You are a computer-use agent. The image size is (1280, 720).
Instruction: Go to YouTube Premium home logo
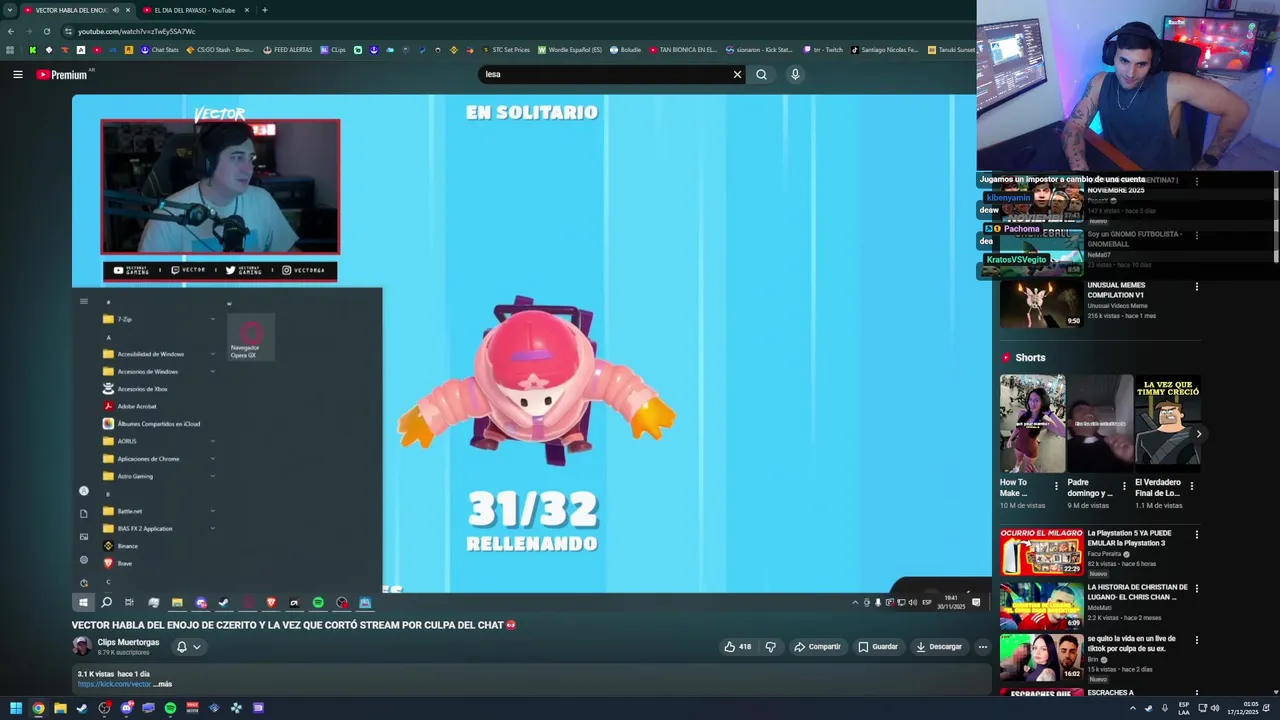[x=62, y=74]
